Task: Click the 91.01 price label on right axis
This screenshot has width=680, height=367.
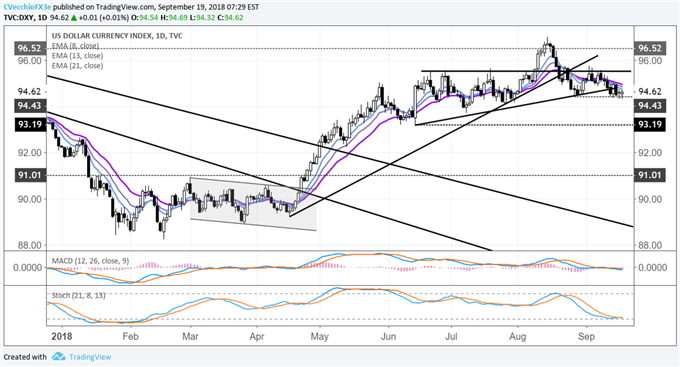Action: [650, 175]
